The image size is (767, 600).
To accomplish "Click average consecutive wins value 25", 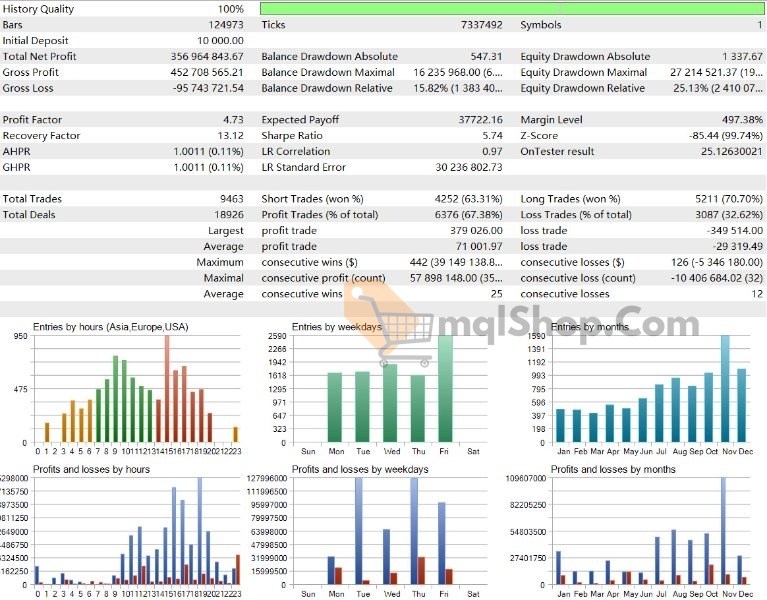I will [x=496, y=294].
